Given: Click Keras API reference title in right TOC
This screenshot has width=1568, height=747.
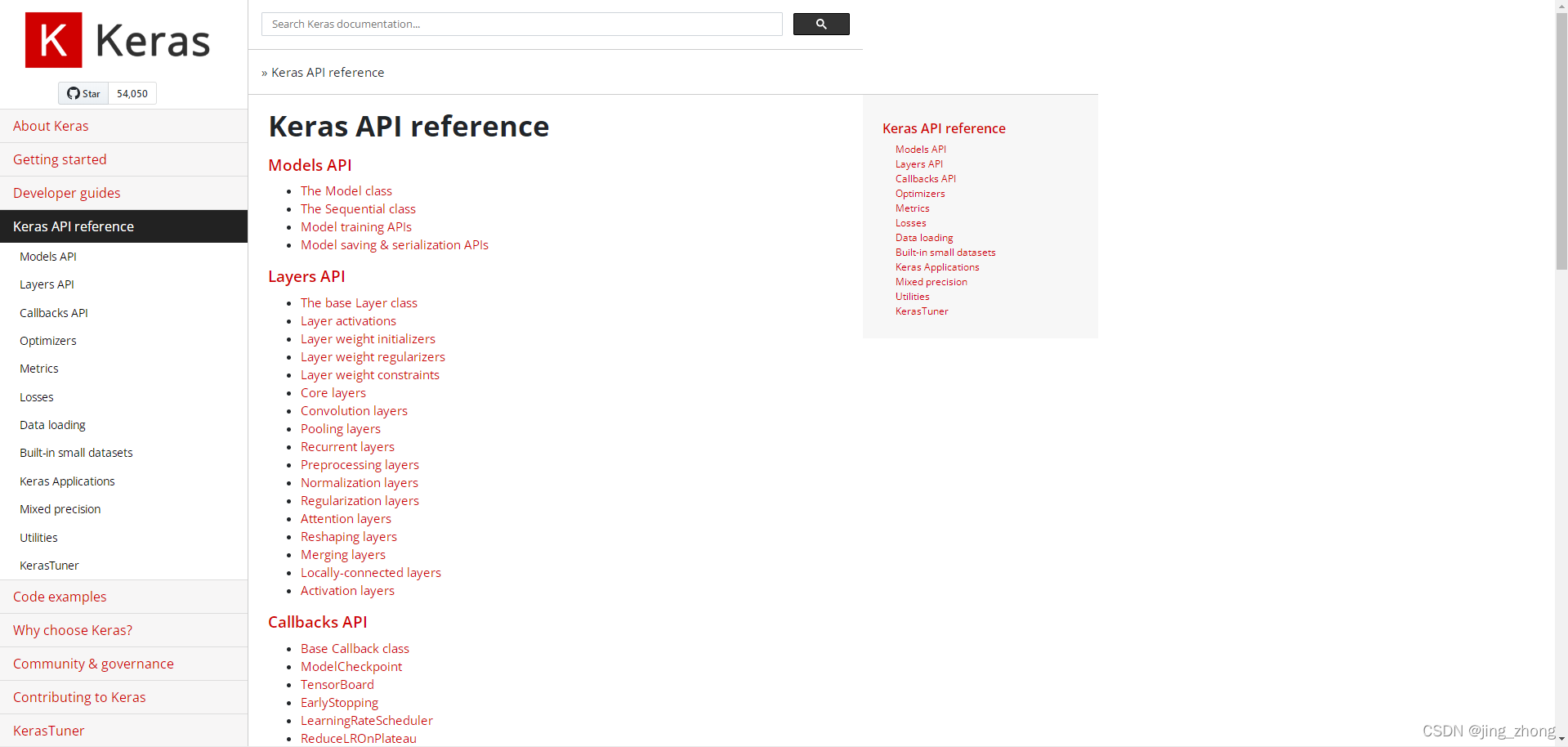Looking at the screenshot, I should (x=944, y=128).
